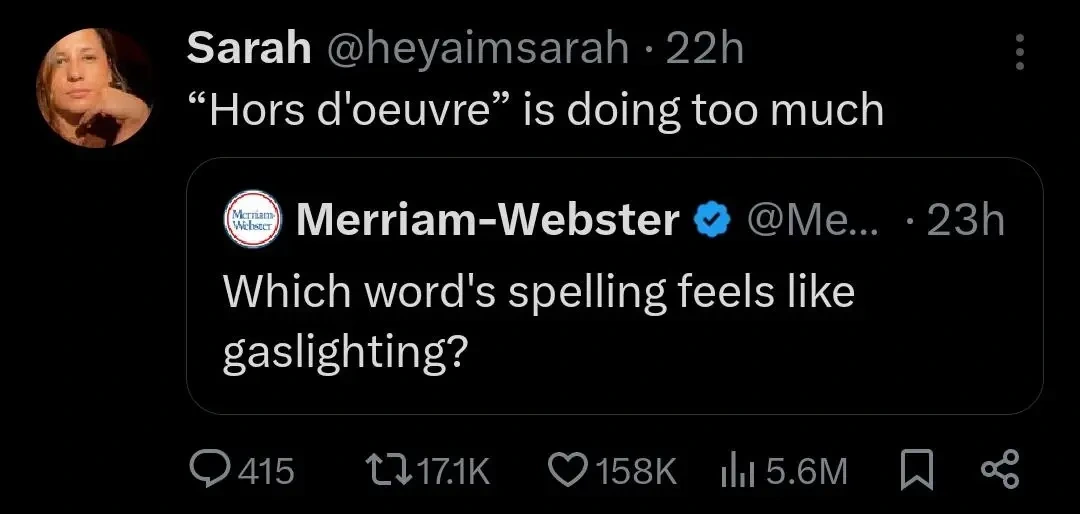Open the Merriam-Webster account name
This screenshot has height=514, width=1080.
pyautogui.click(x=488, y=219)
